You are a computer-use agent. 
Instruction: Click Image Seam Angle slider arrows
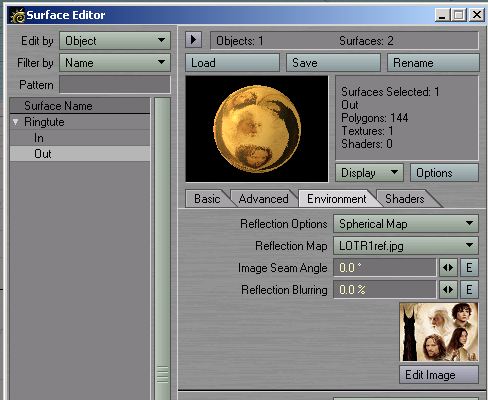pyautogui.click(x=448, y=268)
